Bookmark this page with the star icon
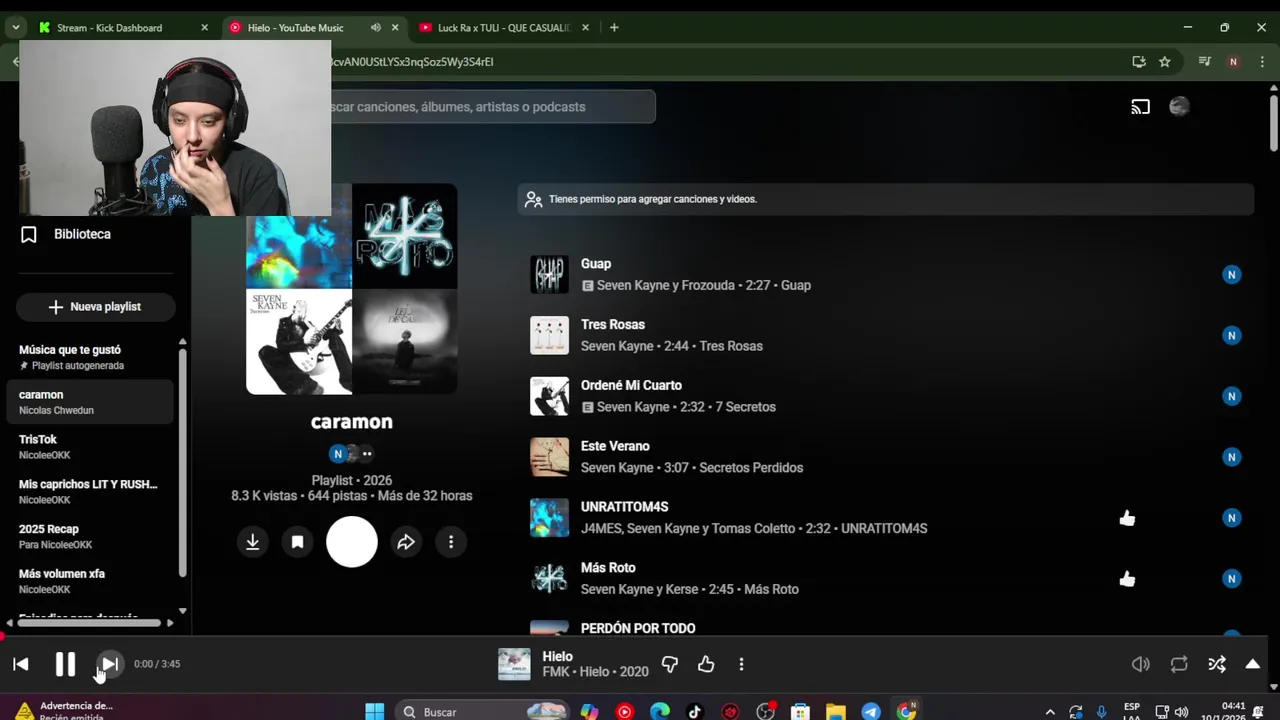1280x720 pixels. point(1165,62)
